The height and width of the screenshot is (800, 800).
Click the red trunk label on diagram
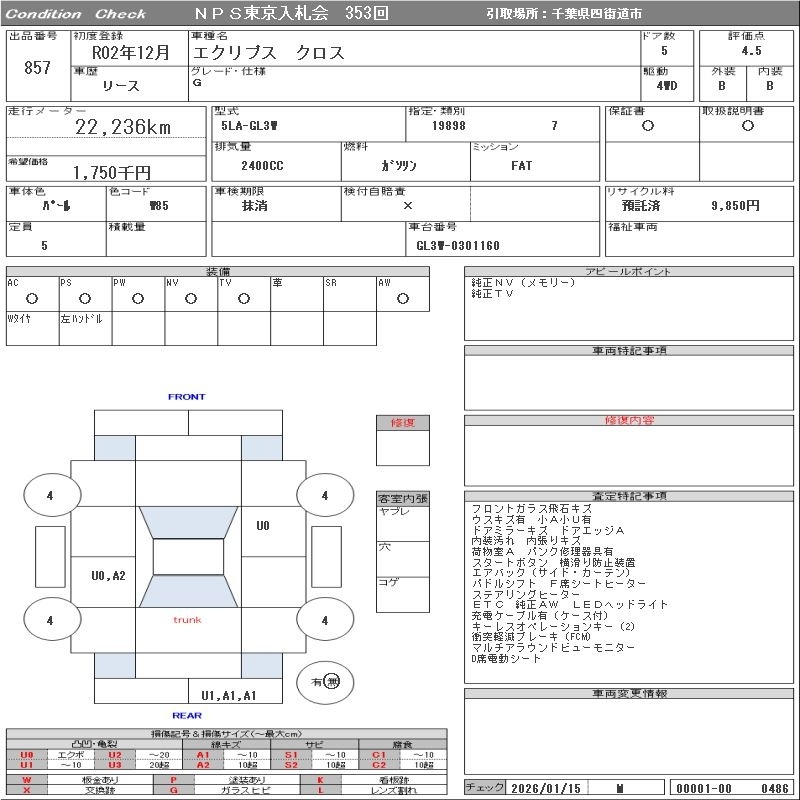click(x=187, y=620)
